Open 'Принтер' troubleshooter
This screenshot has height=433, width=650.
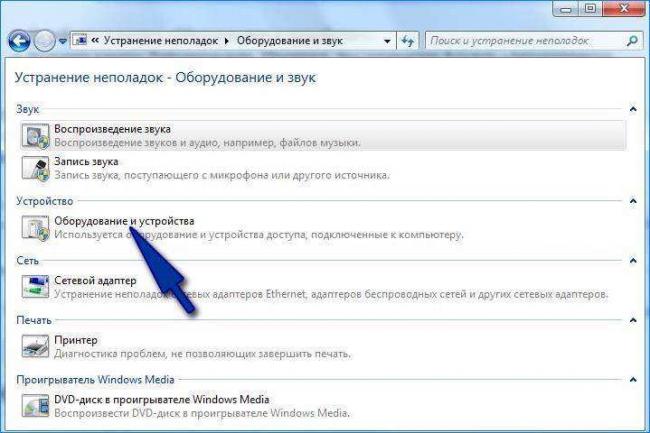pos(76,340)
